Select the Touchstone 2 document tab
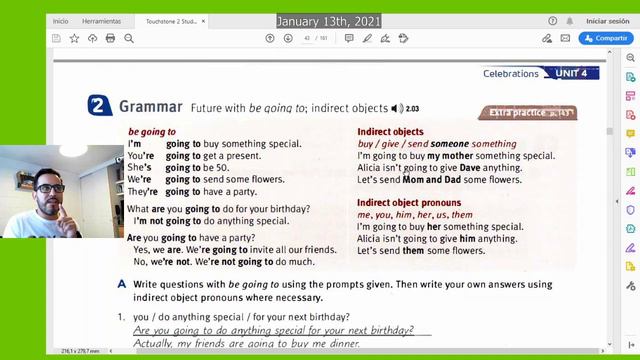The image size is (640, 360). coord(171,21)
